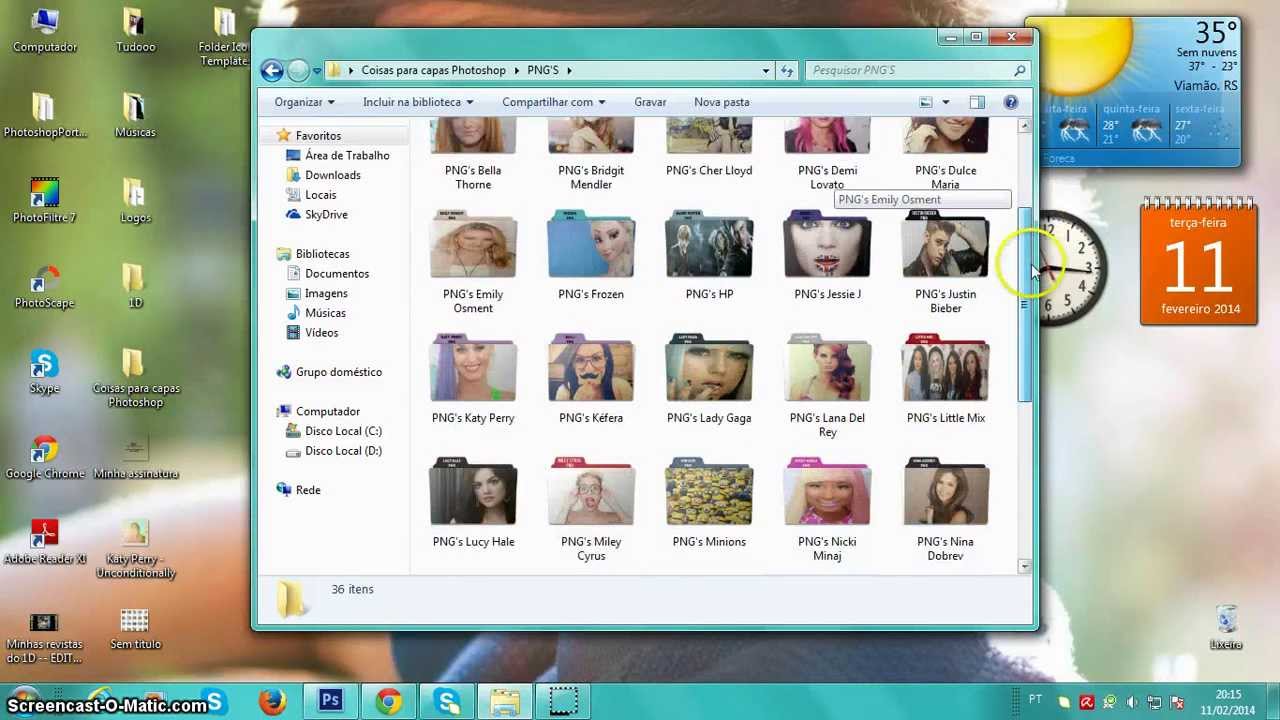
Task: Click the search magnifier icon
Action: [x=1019, y=70]
